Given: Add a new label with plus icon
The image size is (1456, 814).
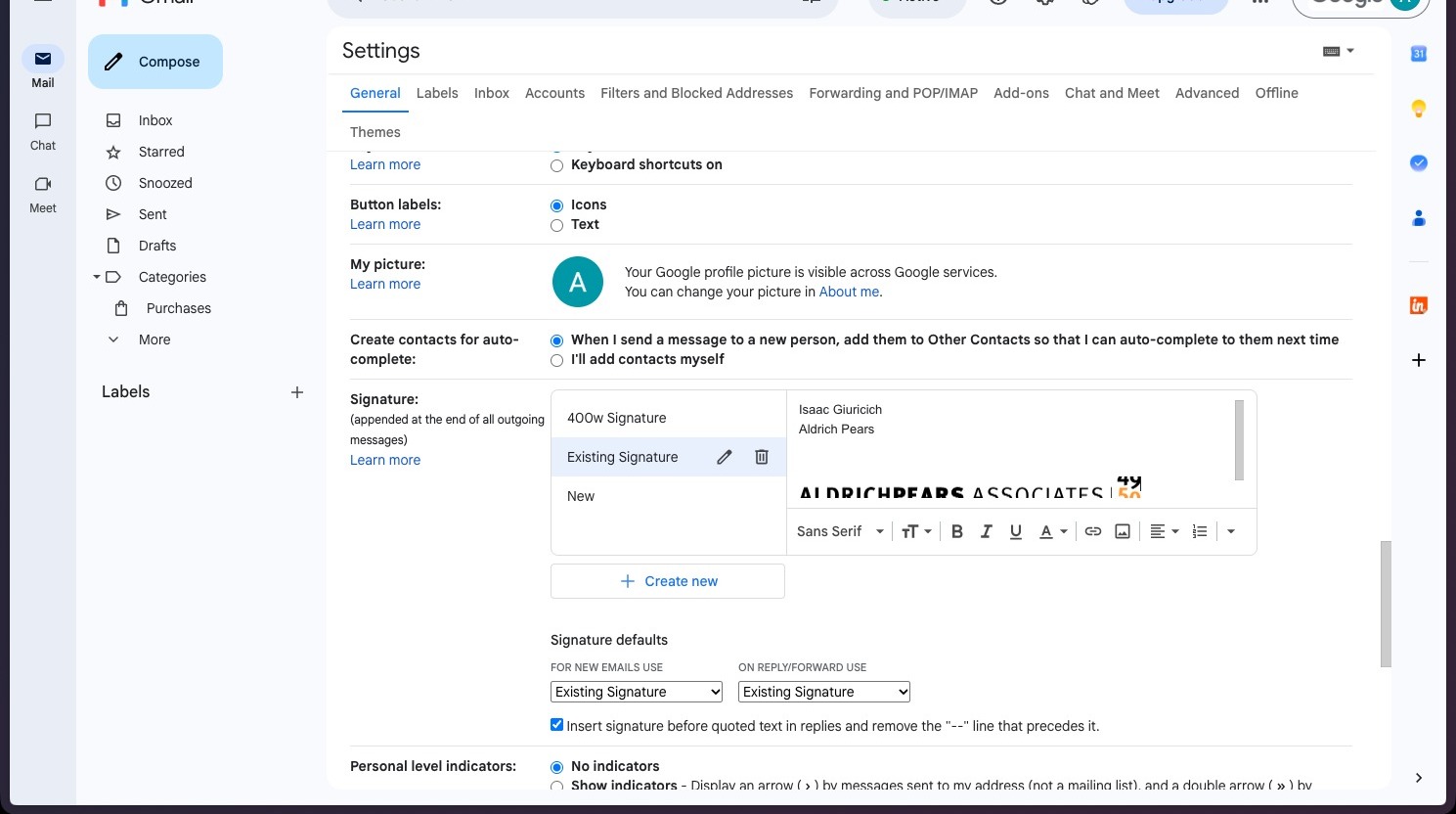Looking at the screenshot, I should [x=297, y=392].
